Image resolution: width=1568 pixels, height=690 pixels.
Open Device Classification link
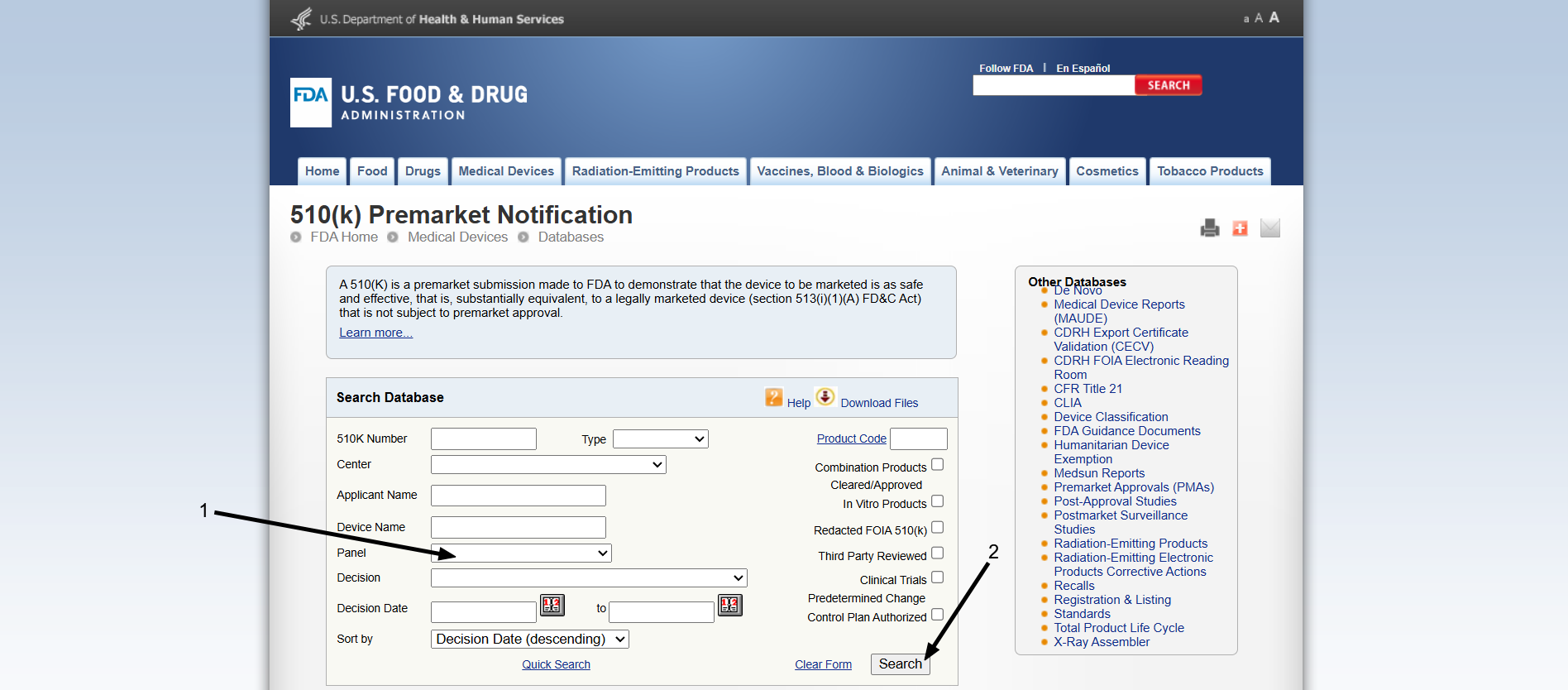[1111, 417]
